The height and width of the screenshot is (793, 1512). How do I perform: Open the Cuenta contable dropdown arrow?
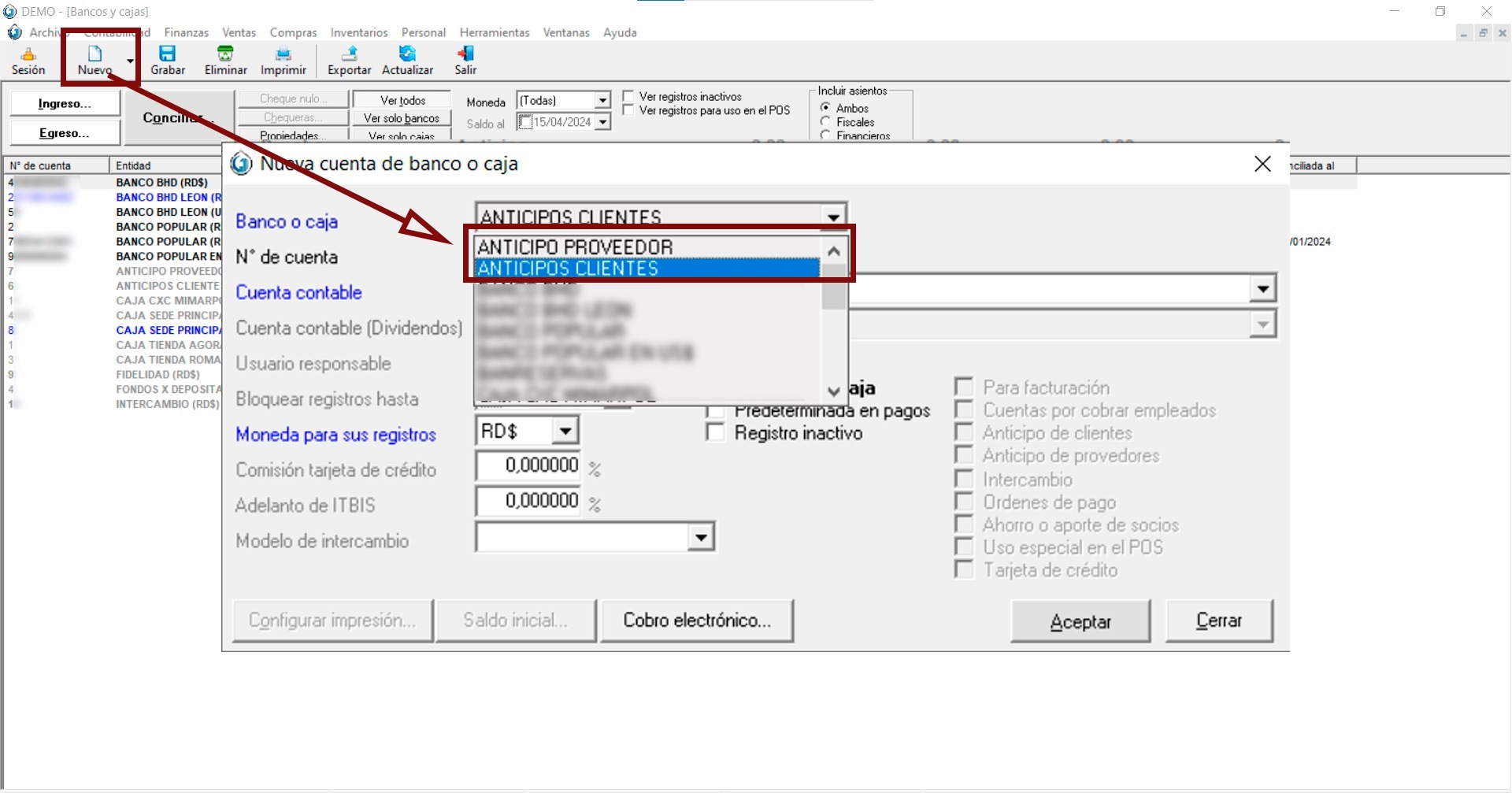pos(1262,289)
